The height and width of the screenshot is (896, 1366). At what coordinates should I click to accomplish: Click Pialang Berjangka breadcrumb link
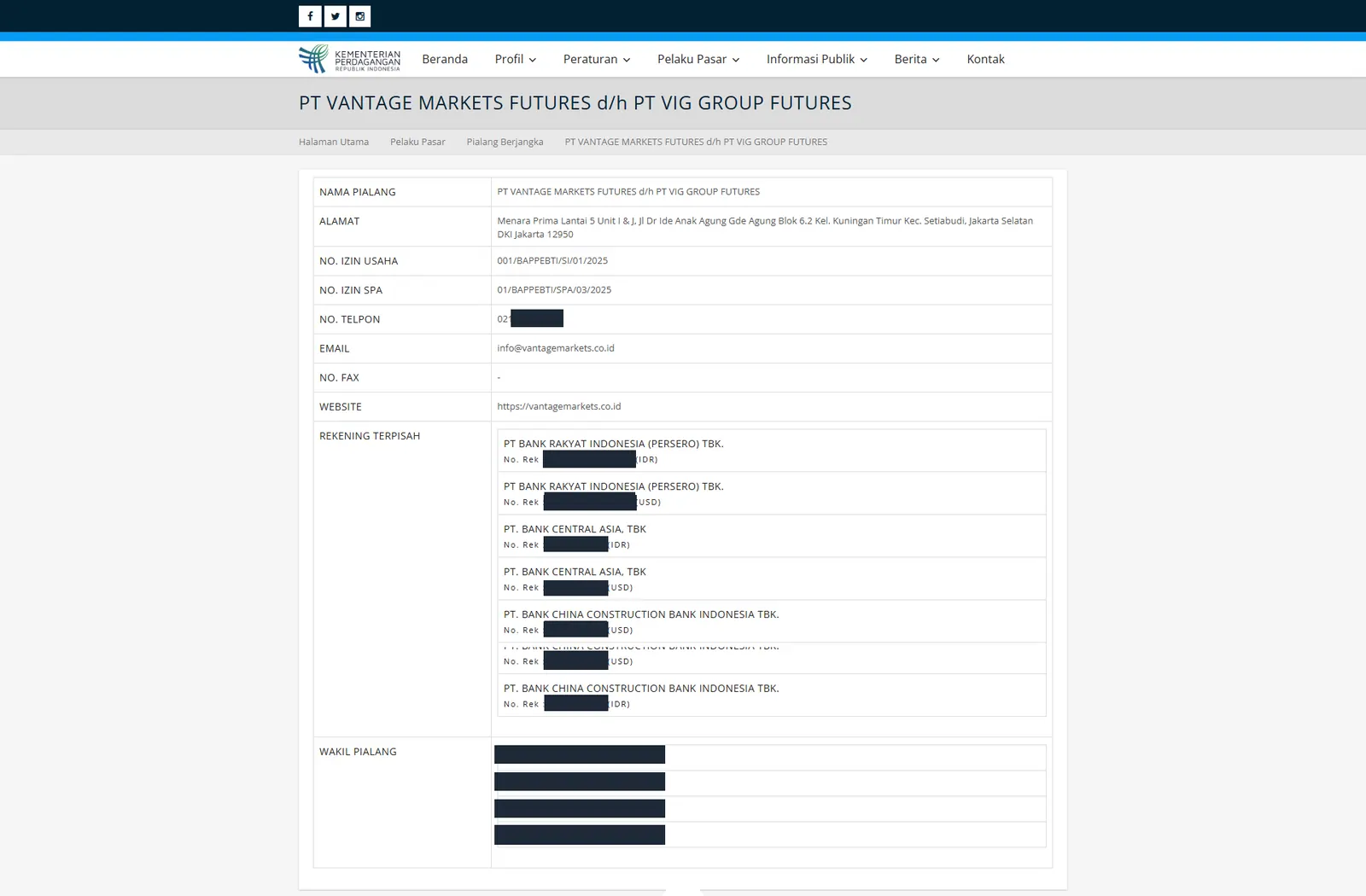505,142
